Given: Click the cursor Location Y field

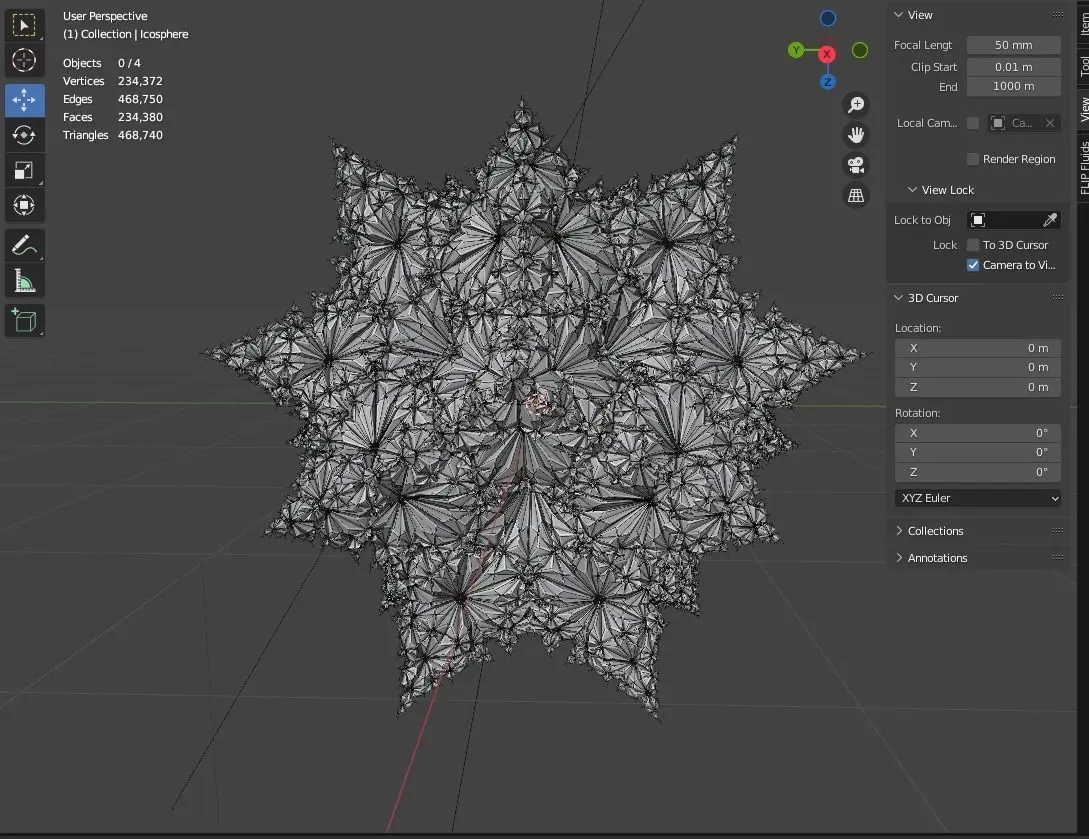Looking at the screenshot, I should 977,367.
